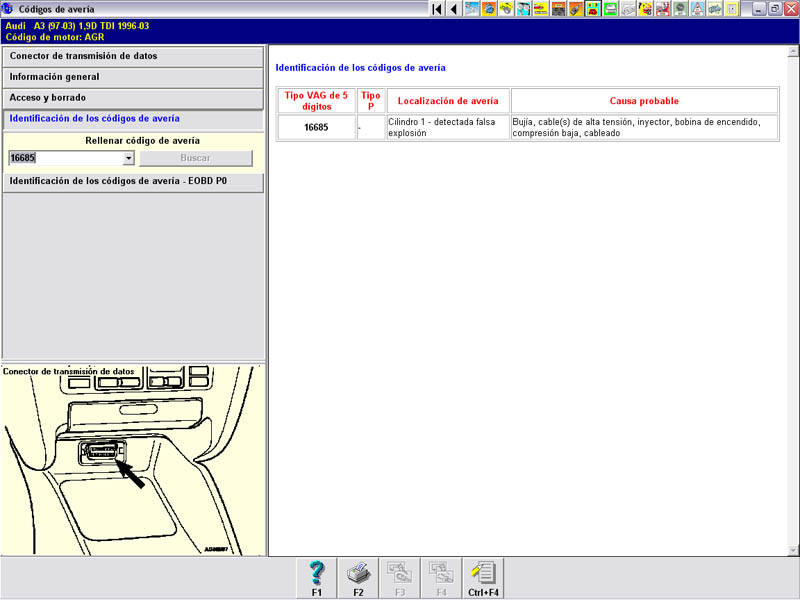Click the scrollbar down arrow in results pane
This screenshot has width=800, height=600.
793,550
